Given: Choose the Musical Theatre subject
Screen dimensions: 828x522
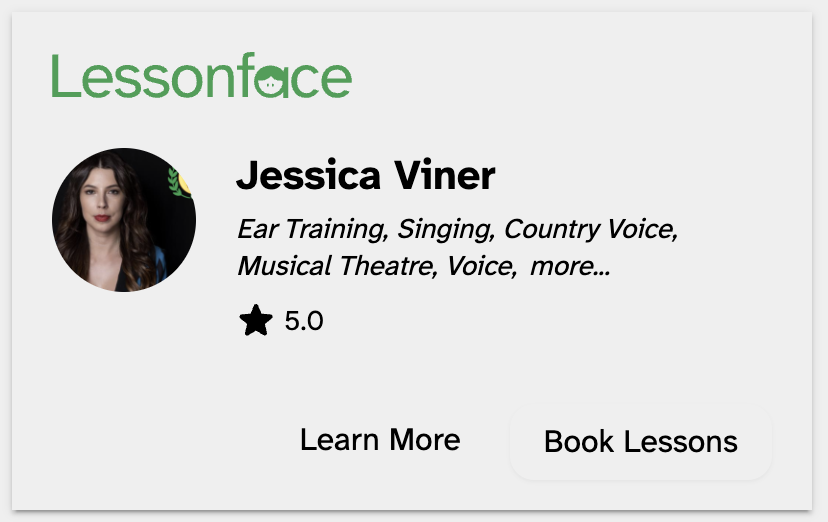Looking at the screenshot, I should click(337, 266).
